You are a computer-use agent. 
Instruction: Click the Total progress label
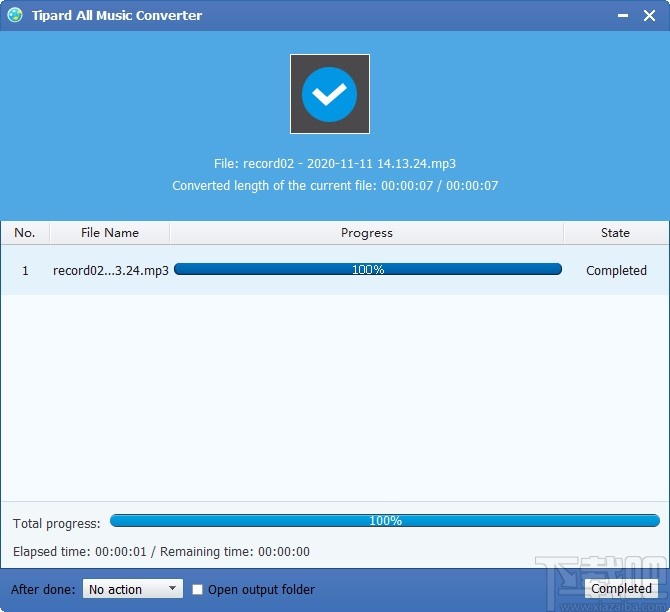pos(57,524)
